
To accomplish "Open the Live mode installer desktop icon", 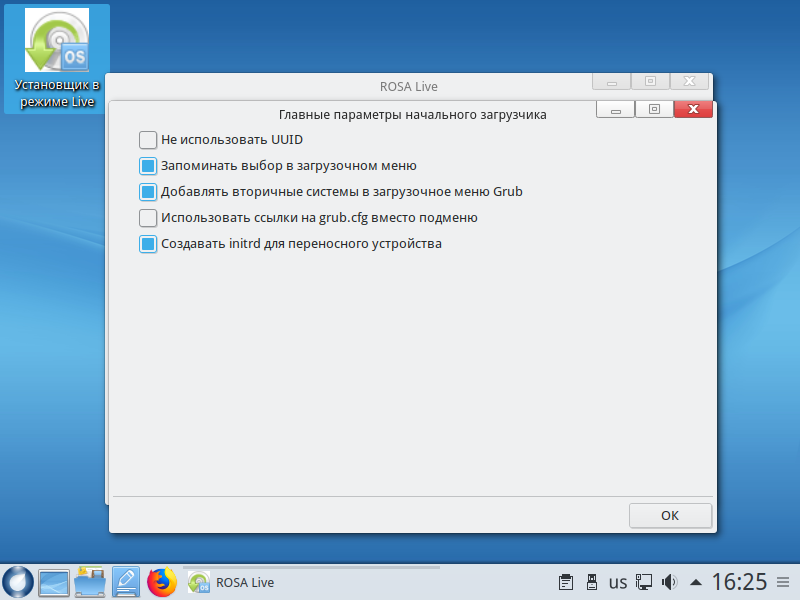I will [x=56, y=58].
